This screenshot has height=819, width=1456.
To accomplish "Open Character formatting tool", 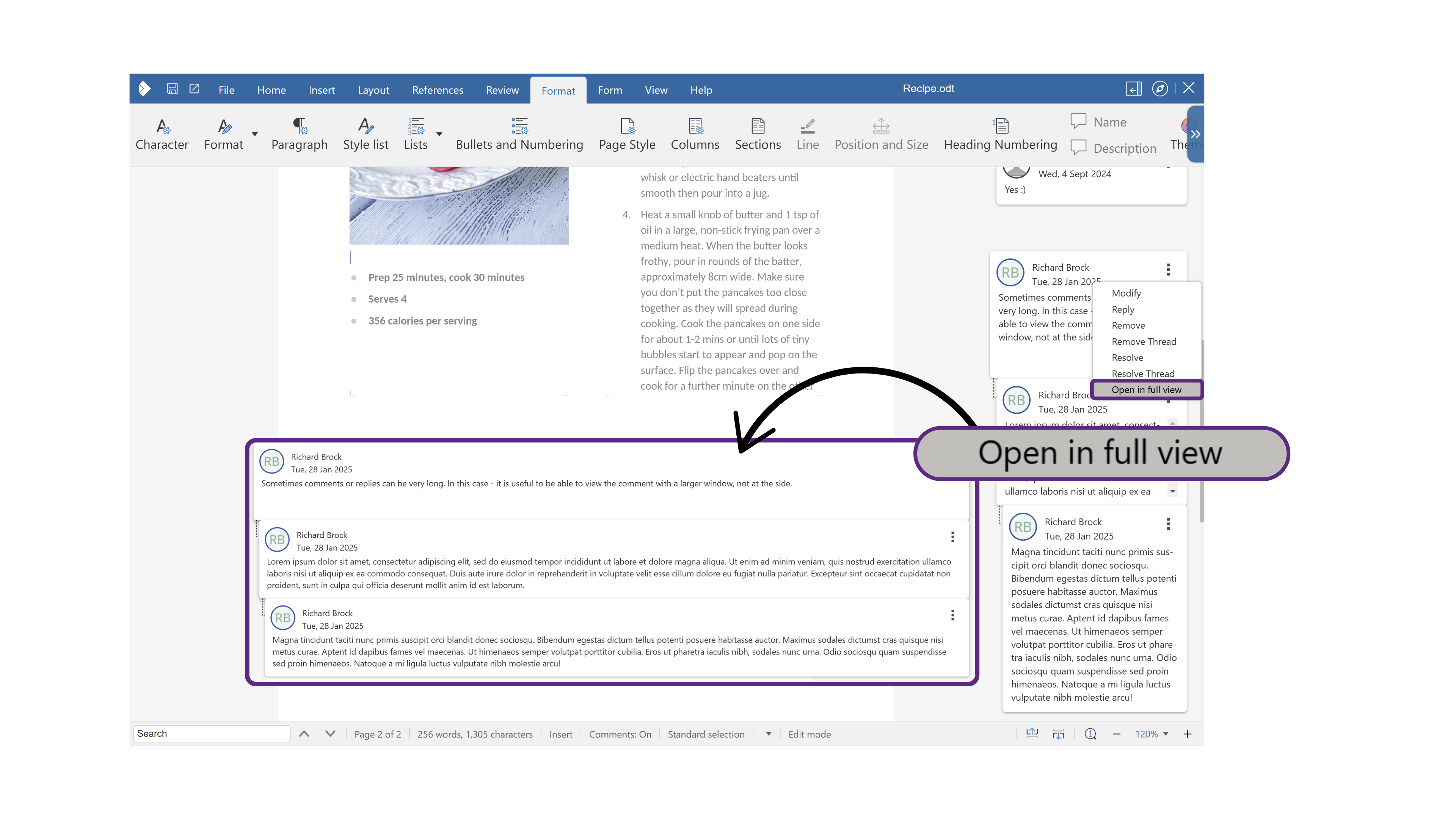I will pos(162,135).
